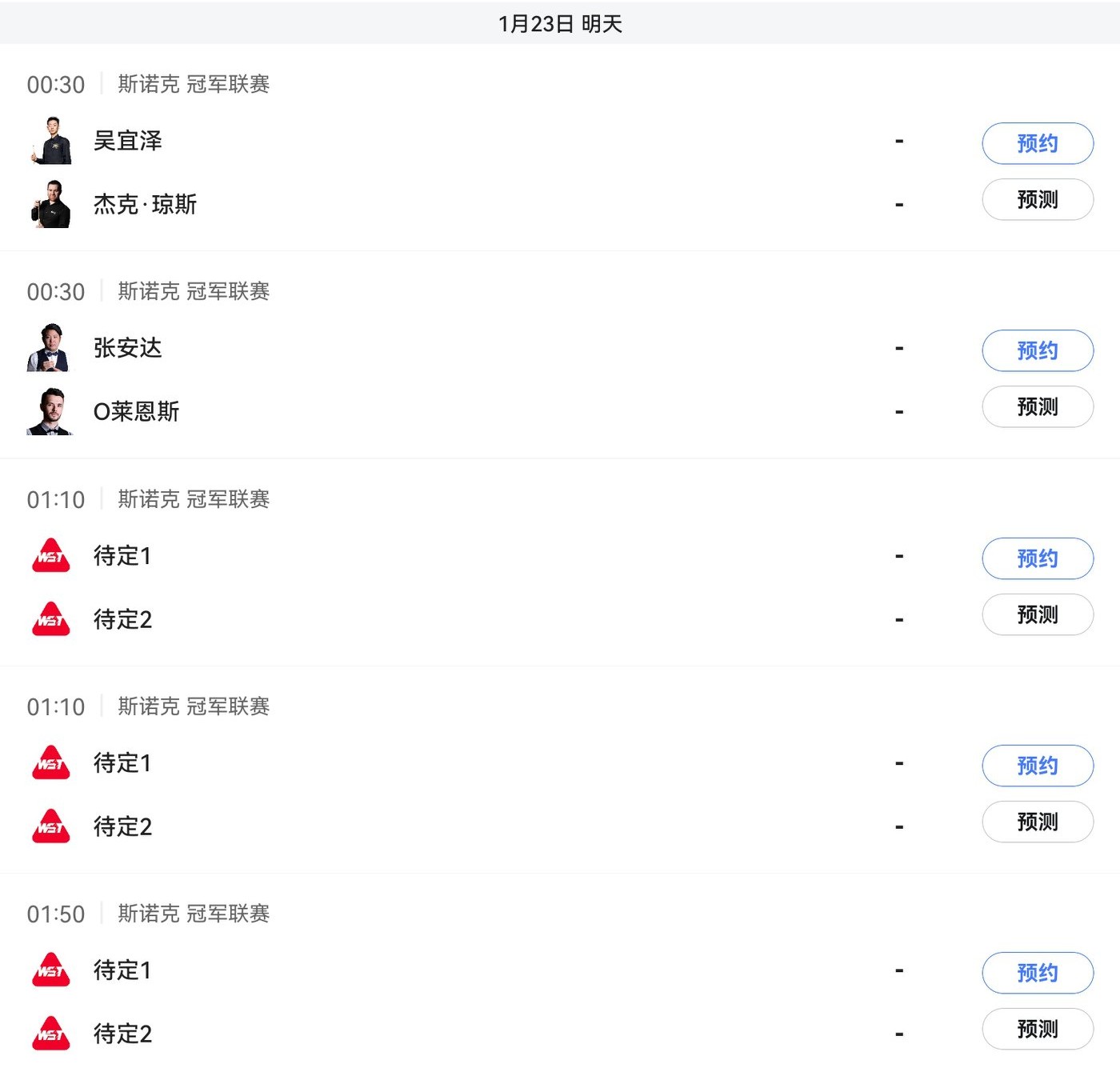The image size is (1120, 1080).
Task: Open 预测 for 吴宜泽 vs 杰克·琼斯
Action: click(1037, 199)
